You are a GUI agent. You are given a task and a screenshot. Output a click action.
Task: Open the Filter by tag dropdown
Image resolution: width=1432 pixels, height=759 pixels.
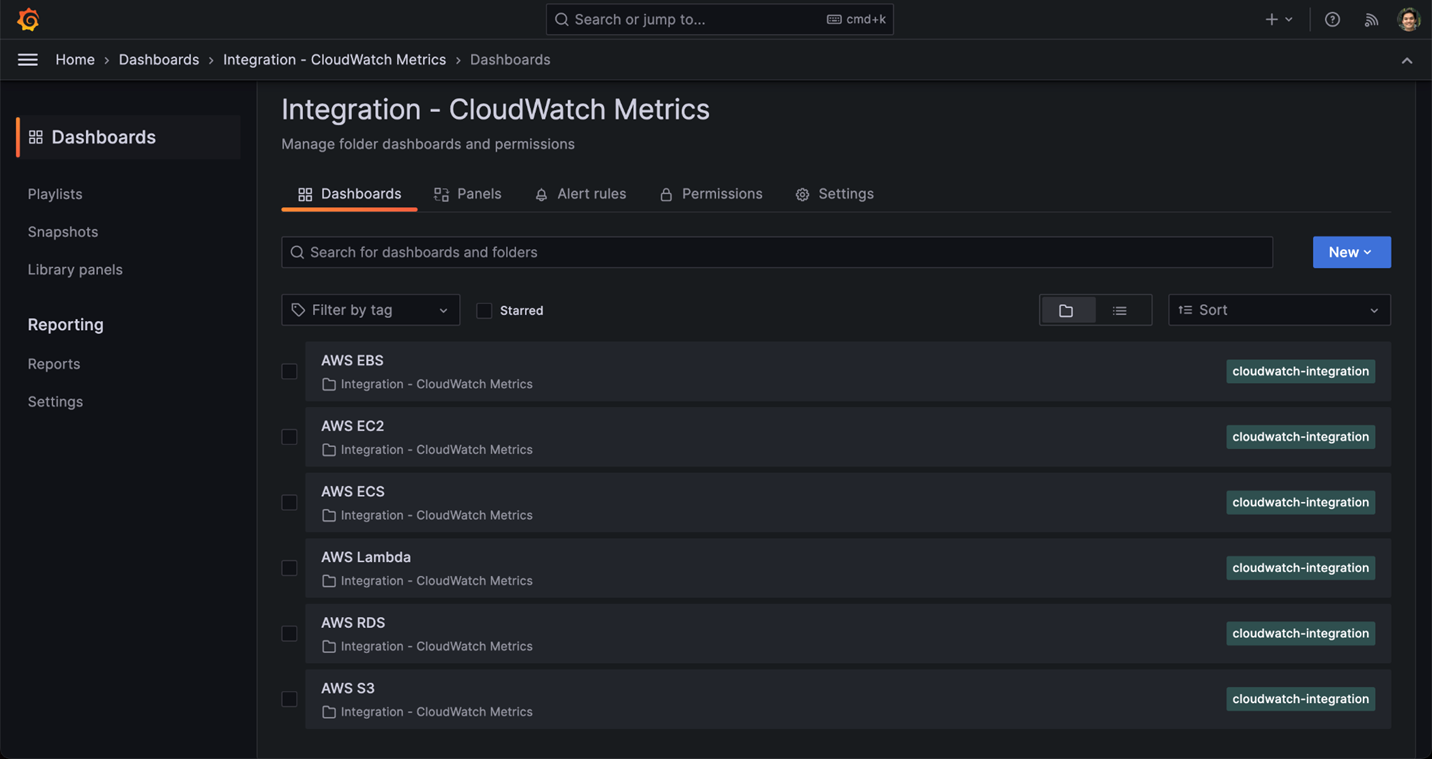[370, 310]
